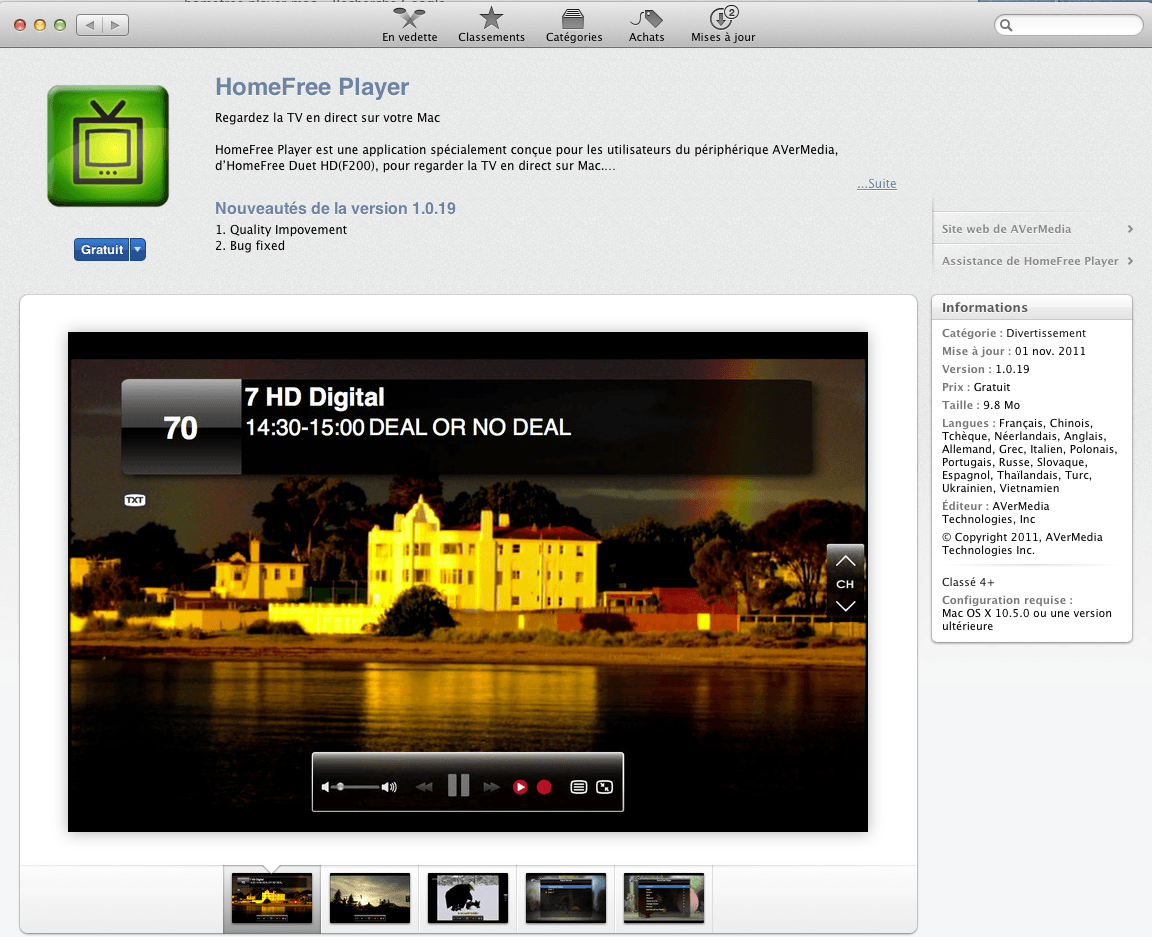Click the pause button in player
Image resolution: width=1152 pixels, height=937 pixels.
point(458,786)
